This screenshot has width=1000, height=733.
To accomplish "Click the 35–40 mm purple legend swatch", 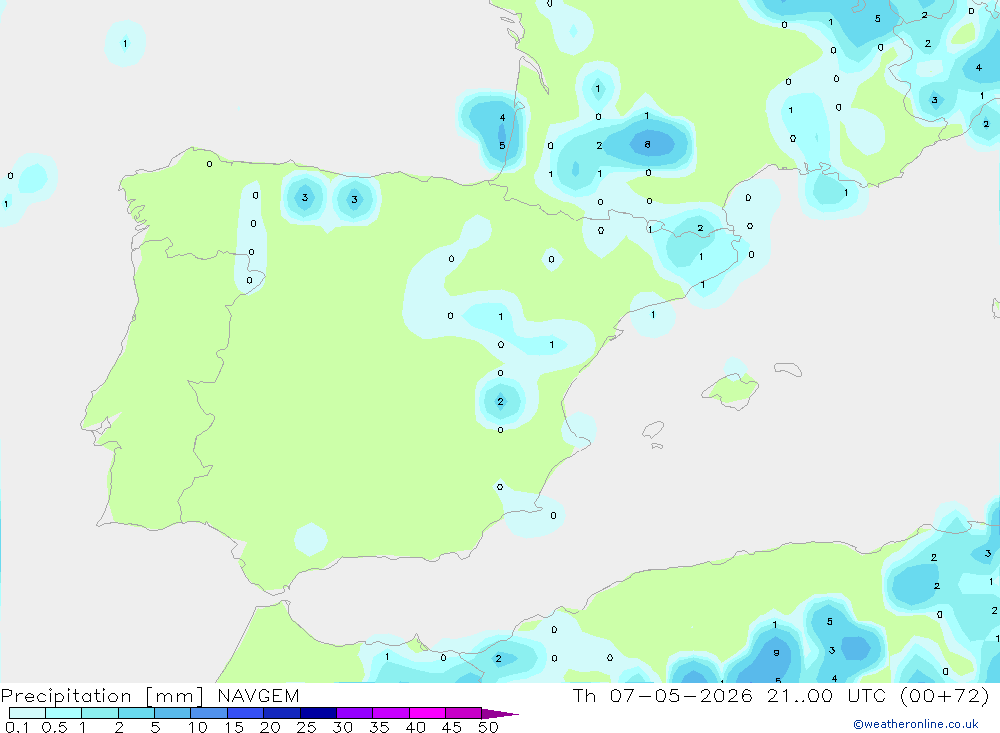I will [x=391, y=713].
